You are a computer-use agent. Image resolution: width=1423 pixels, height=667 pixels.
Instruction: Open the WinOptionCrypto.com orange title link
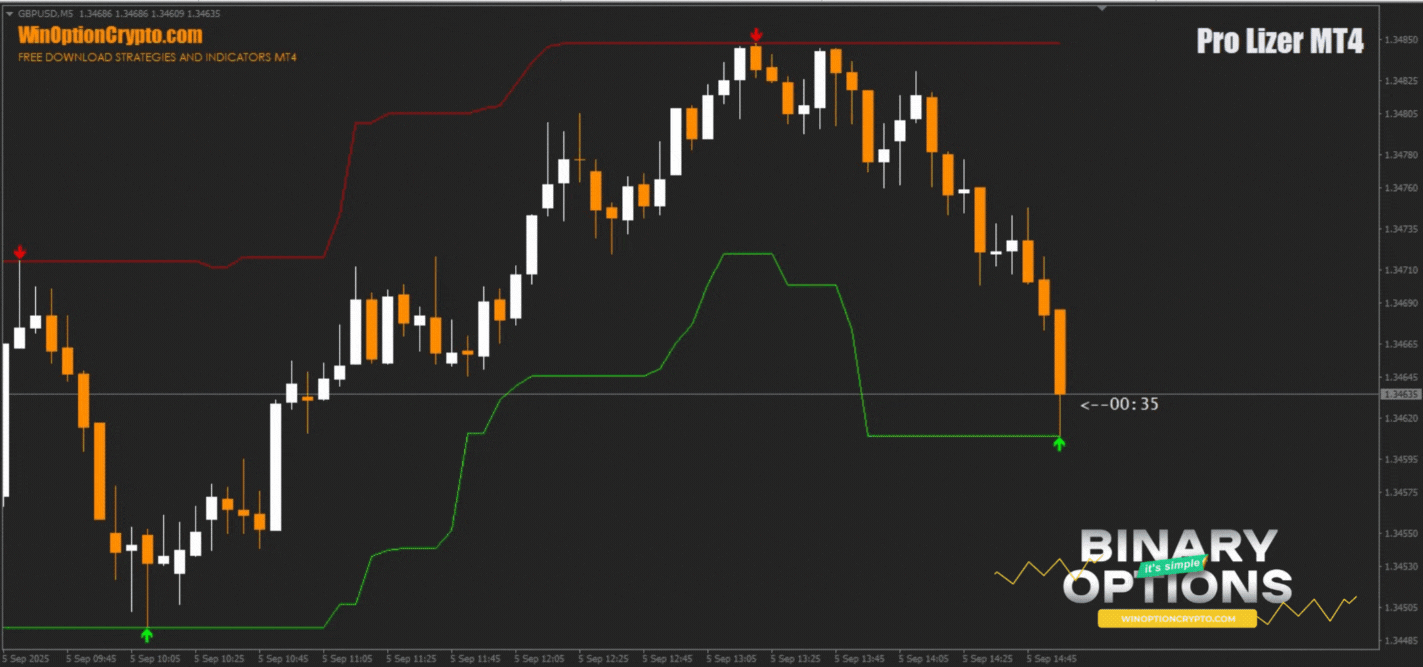click(110, 36)
